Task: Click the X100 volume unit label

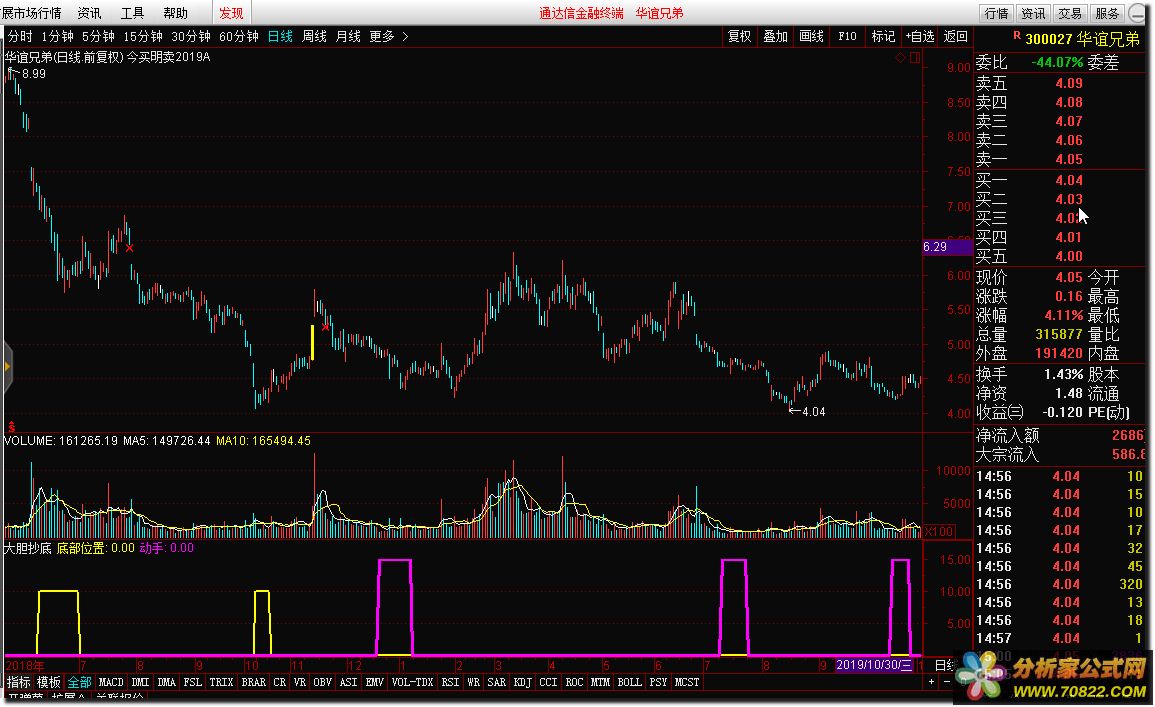Action: tap(938, 531)
